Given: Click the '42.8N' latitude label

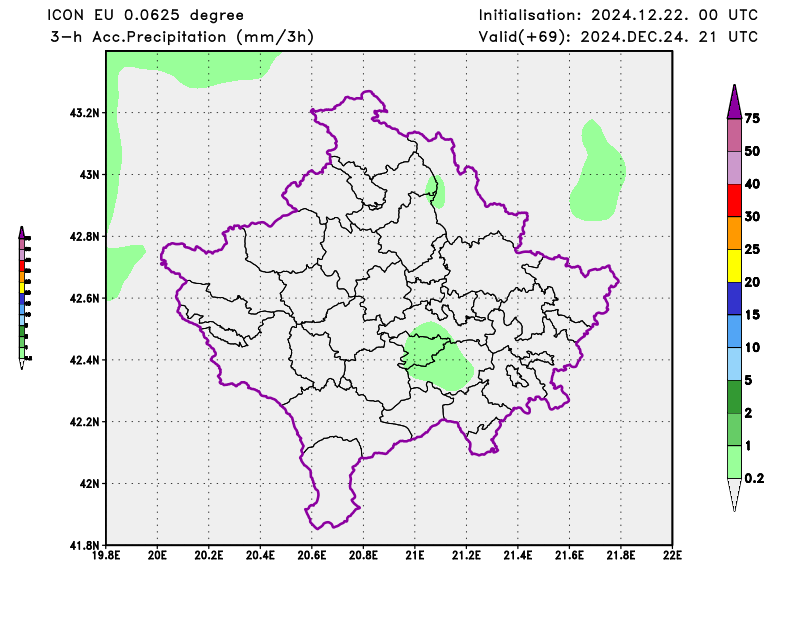Looking at the screenshot, I should point(85,236).
